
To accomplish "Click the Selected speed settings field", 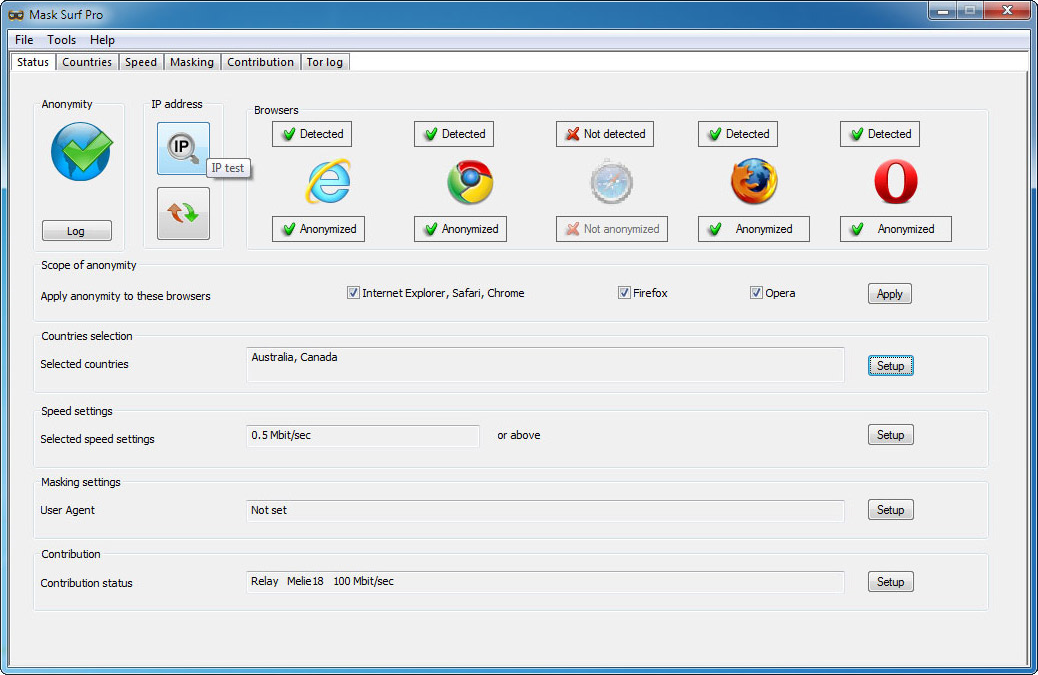I will 363,436.
